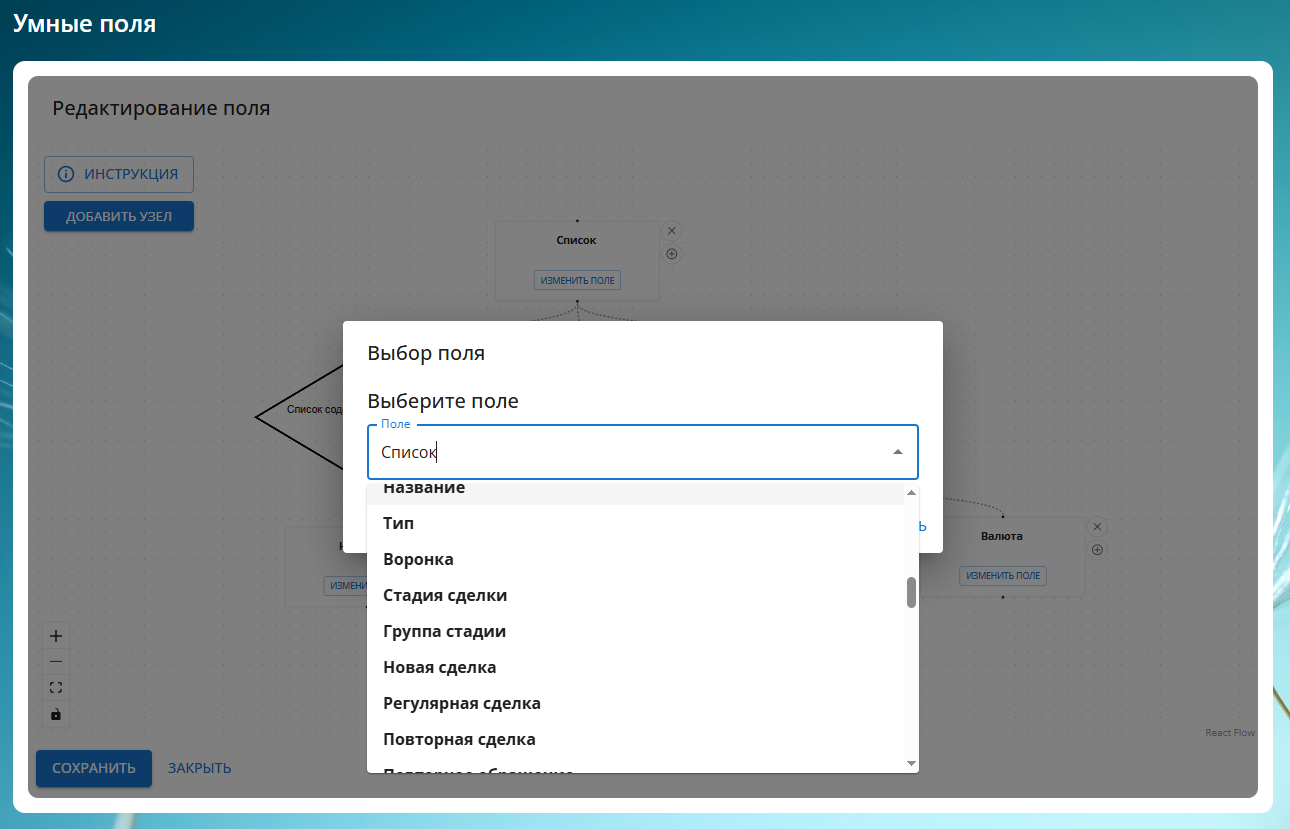Click the plus icon beside Валюта node
The height and width of the screenshot is (829, 1290).
1097,550
